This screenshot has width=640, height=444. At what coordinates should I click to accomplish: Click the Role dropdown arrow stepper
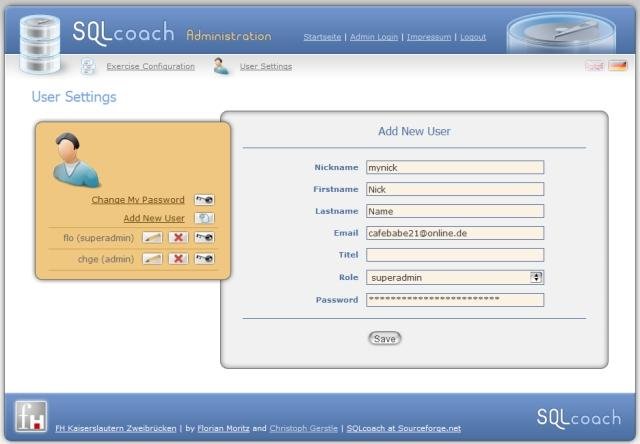[536, 278]
